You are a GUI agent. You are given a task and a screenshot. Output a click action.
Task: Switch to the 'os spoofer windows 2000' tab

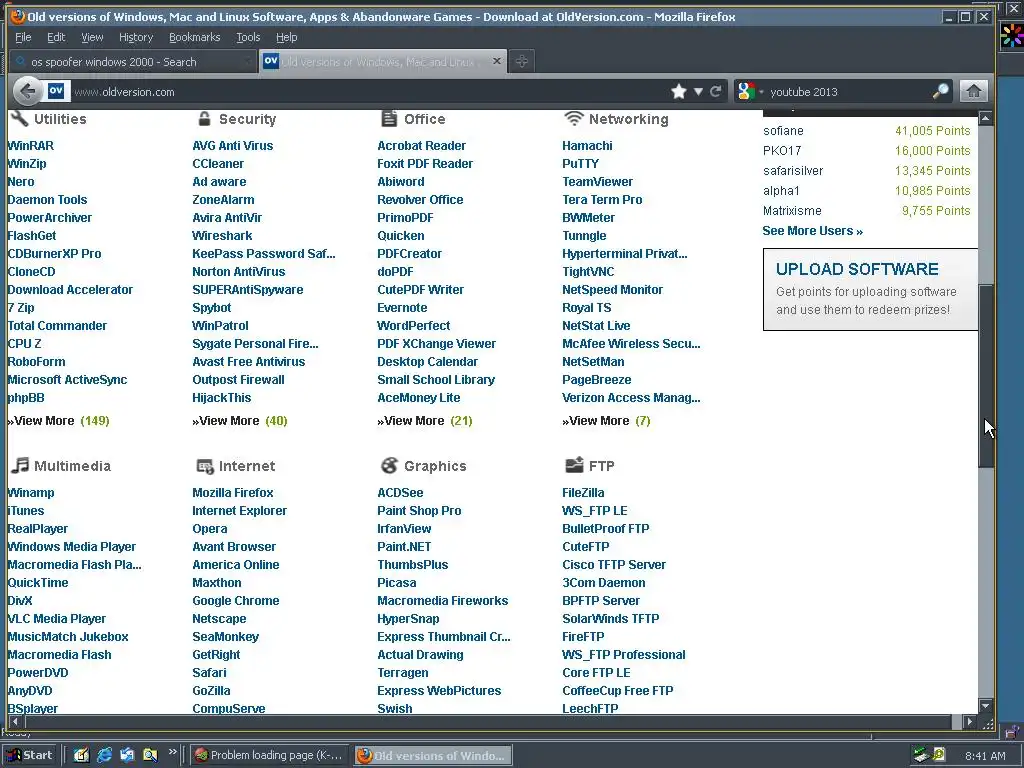coord(131,61)
